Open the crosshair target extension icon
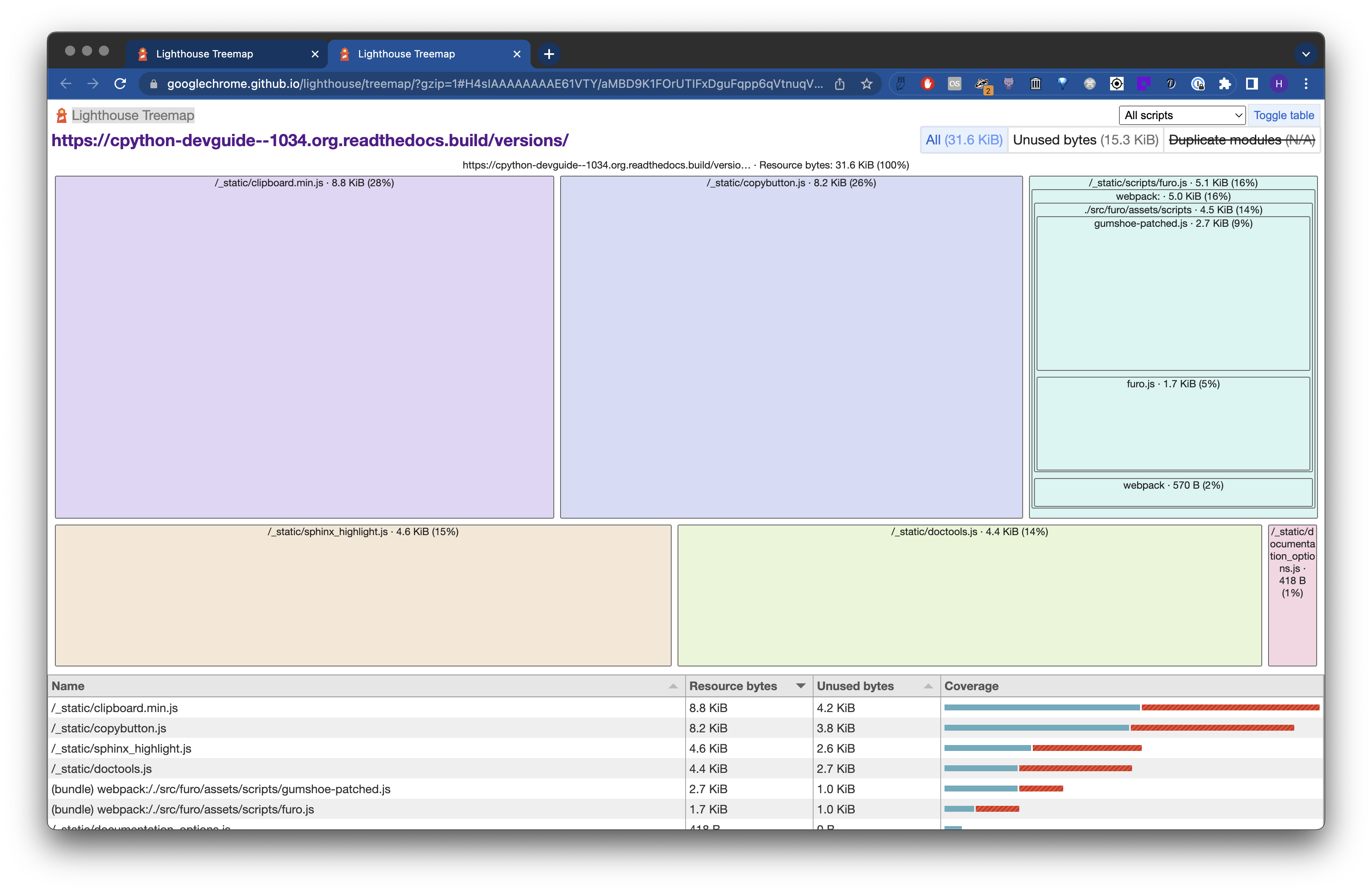Screen dimensions: 1372x892 pos(1116,84)
